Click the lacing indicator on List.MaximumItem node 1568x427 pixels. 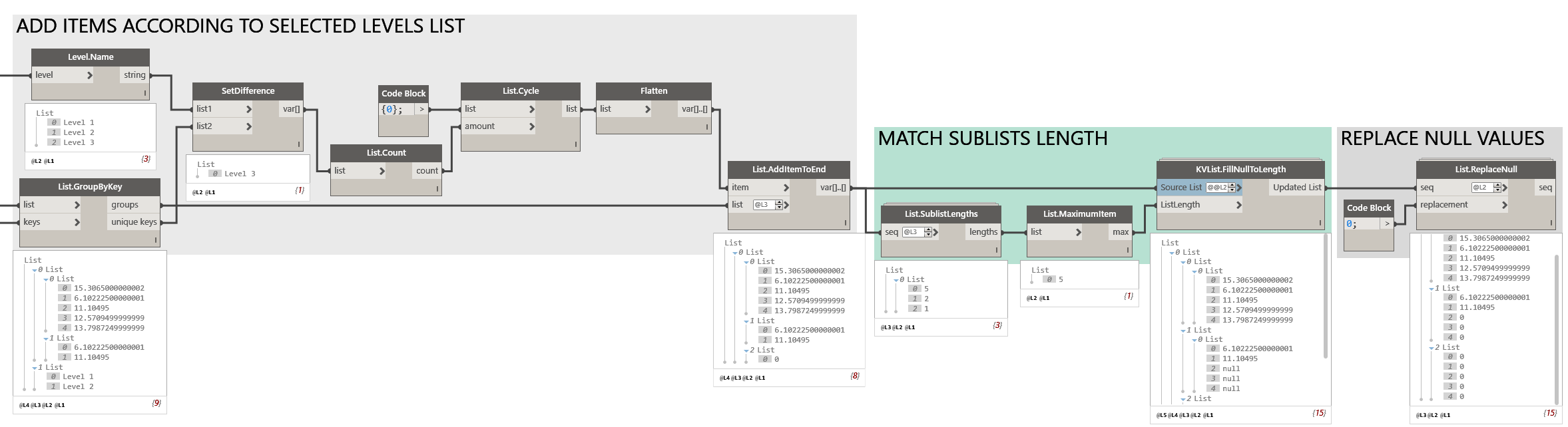[1127, 250]
